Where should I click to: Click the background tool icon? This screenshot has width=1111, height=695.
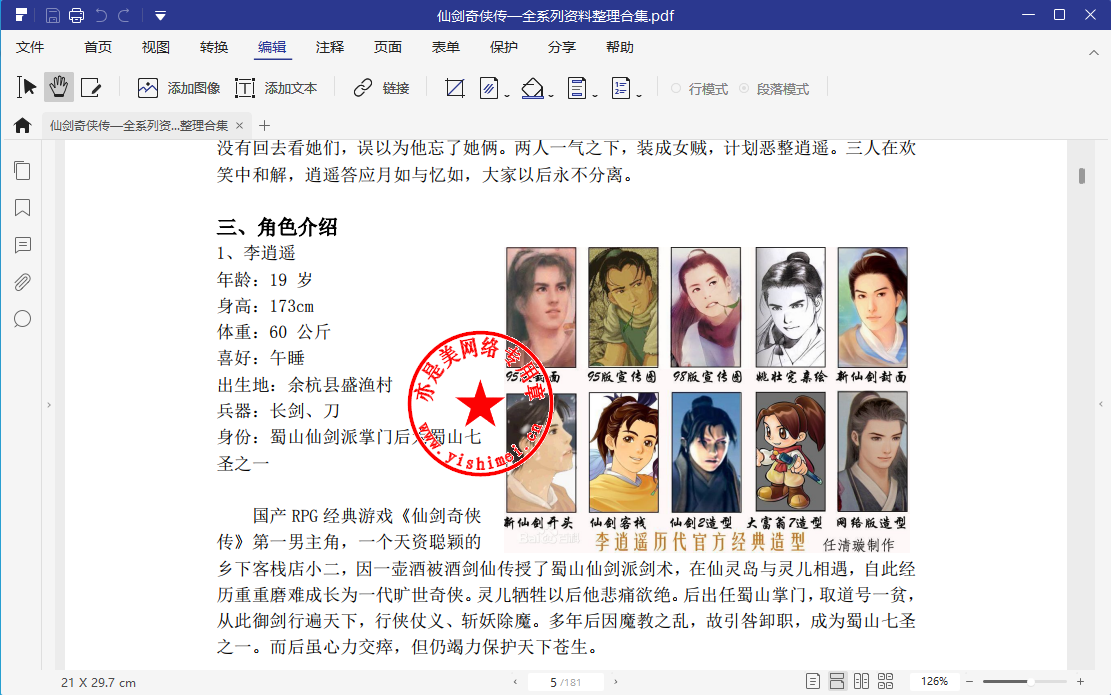point(532,88)
